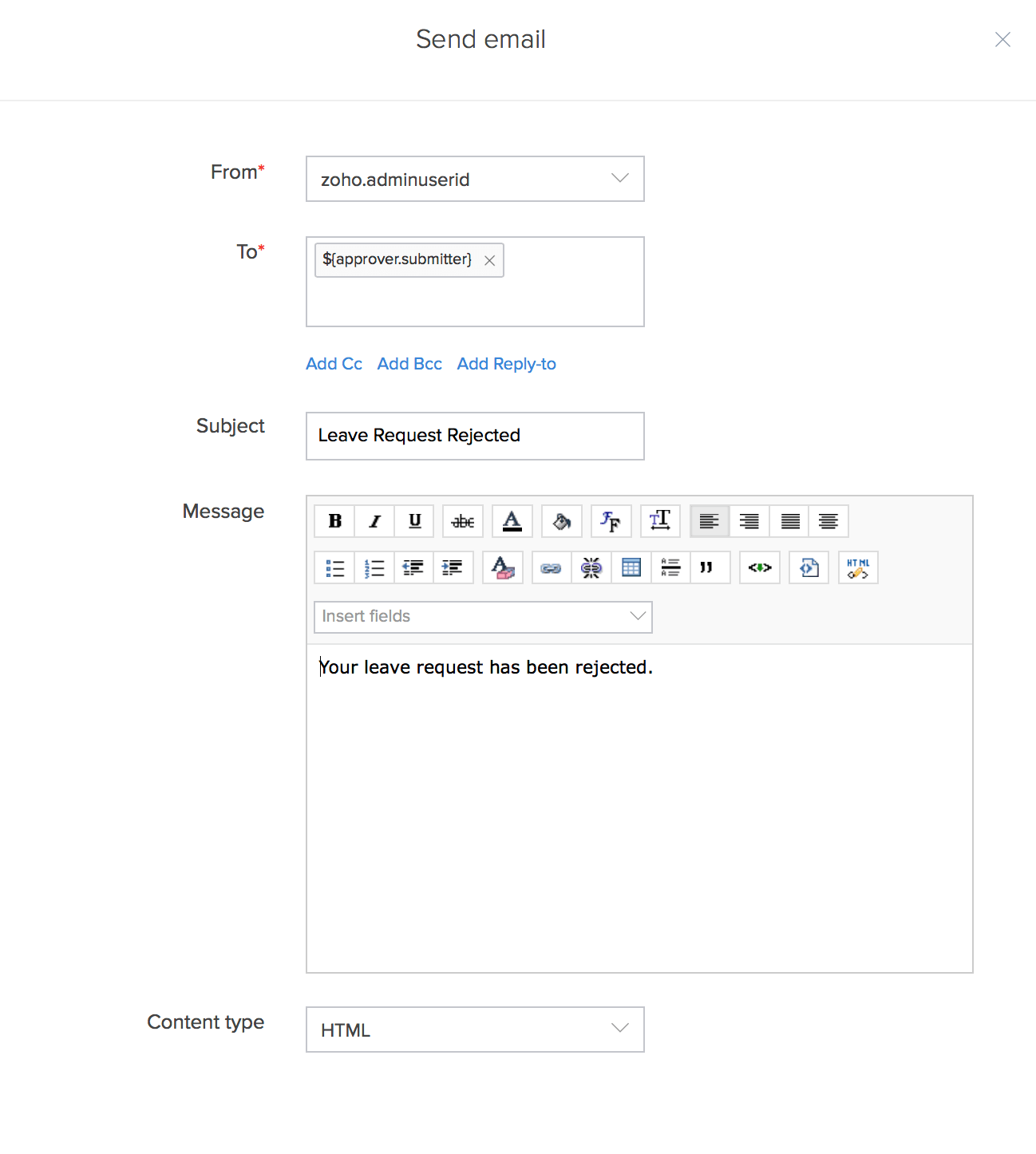This screenshot has height=1154, width=1036.
Task: Open the font family picker icon
Action: pyautogui.click(x=611, y=521)
